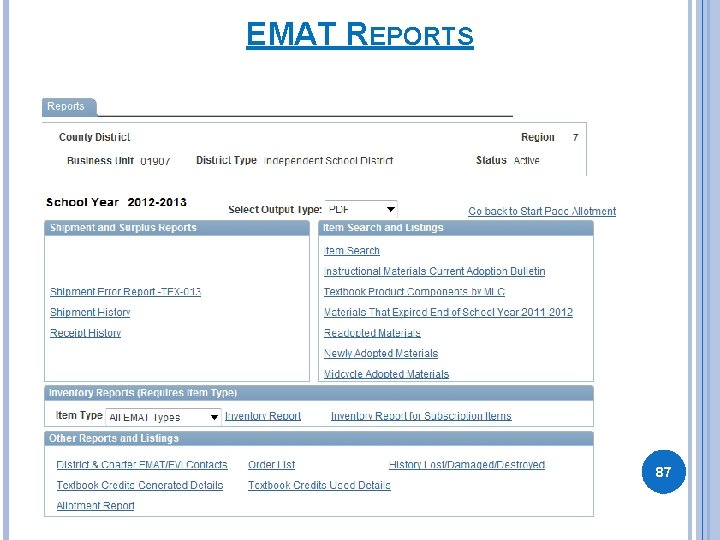720x540 pixels.
Task: Open District & Charter EMAT/EVI Contacts
Action: click(142, 465)
